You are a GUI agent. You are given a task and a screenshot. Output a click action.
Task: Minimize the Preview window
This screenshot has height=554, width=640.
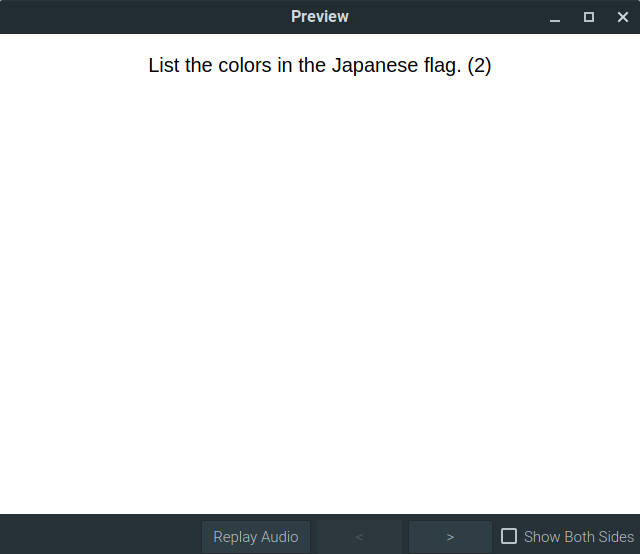point(555,17)
